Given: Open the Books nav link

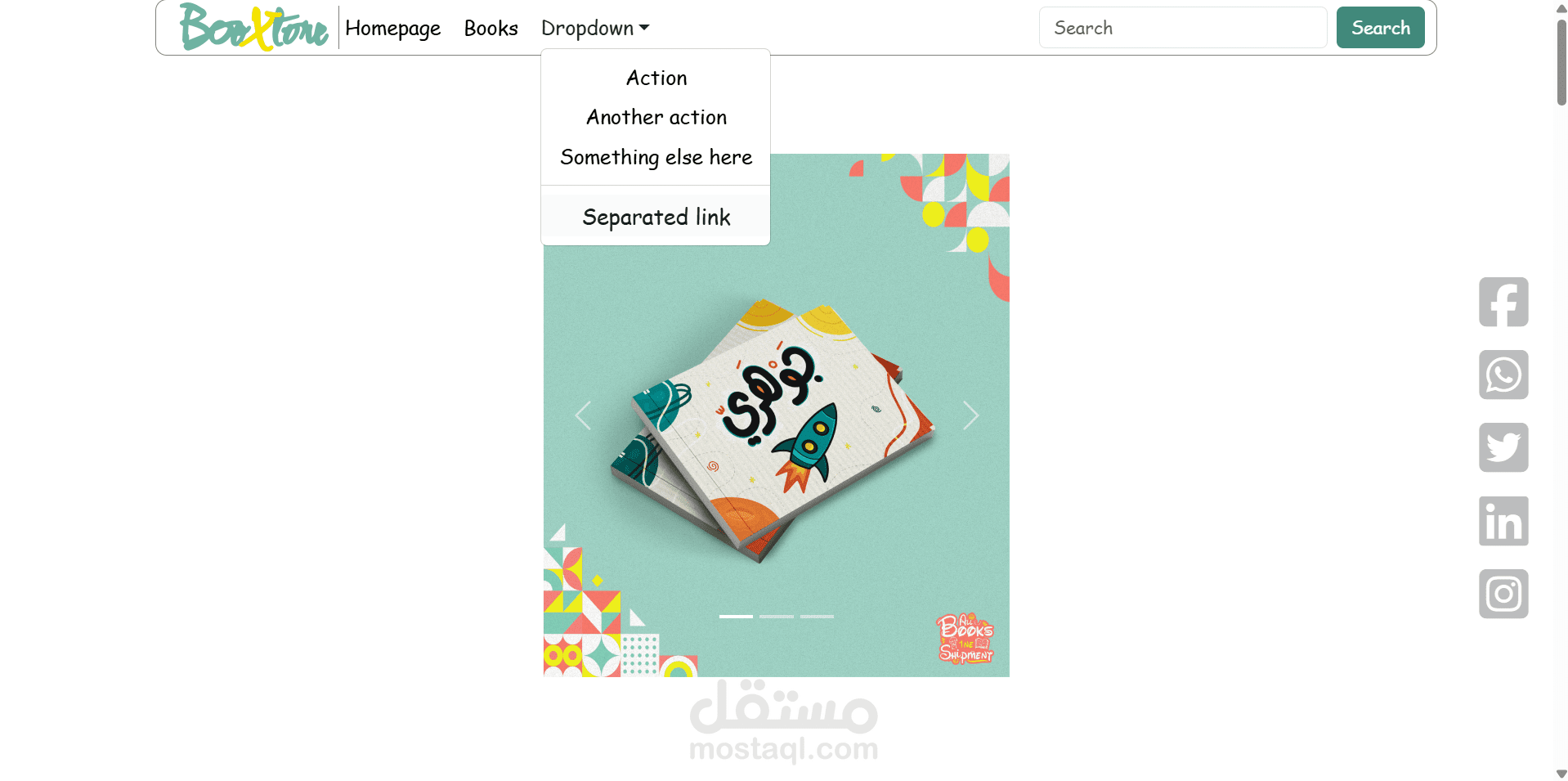Looking at the screenshot, I should pyautogui.click(x=491, y=28).
